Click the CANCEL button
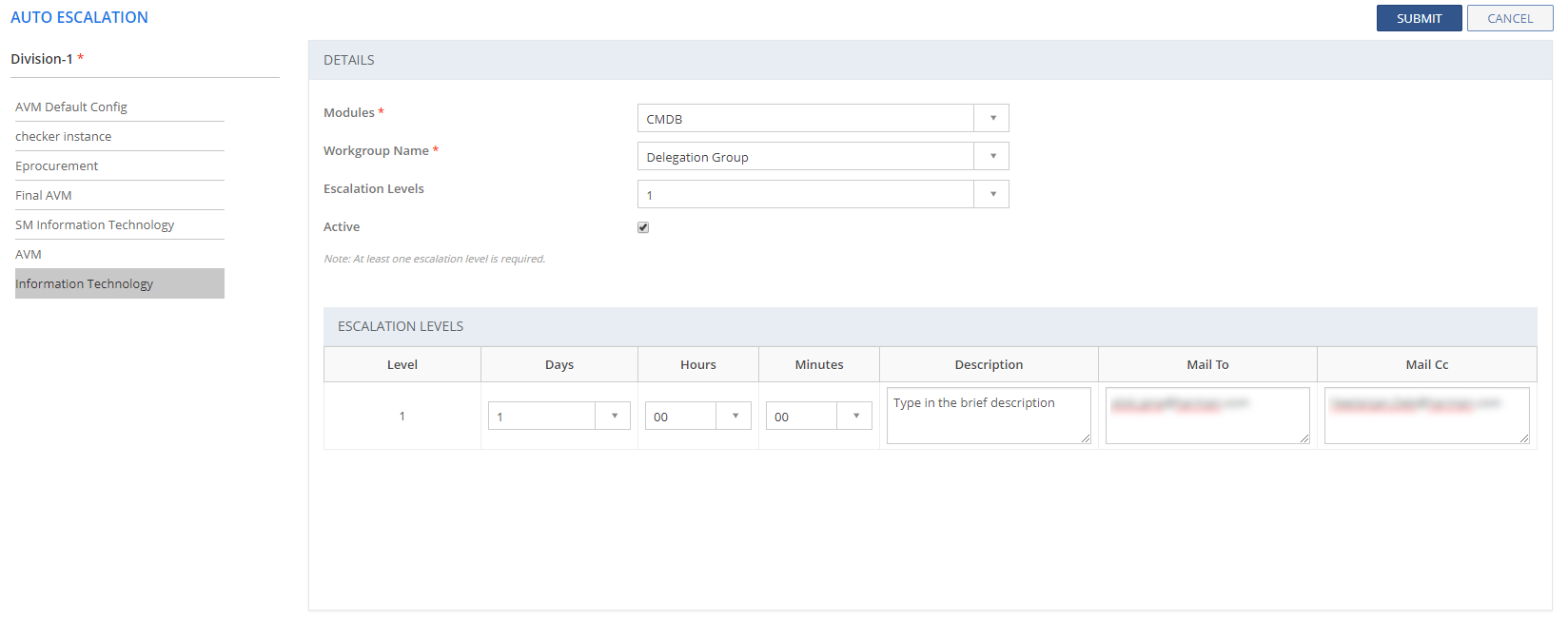This screenshot has width=1568, height=622. (1509, 18)
